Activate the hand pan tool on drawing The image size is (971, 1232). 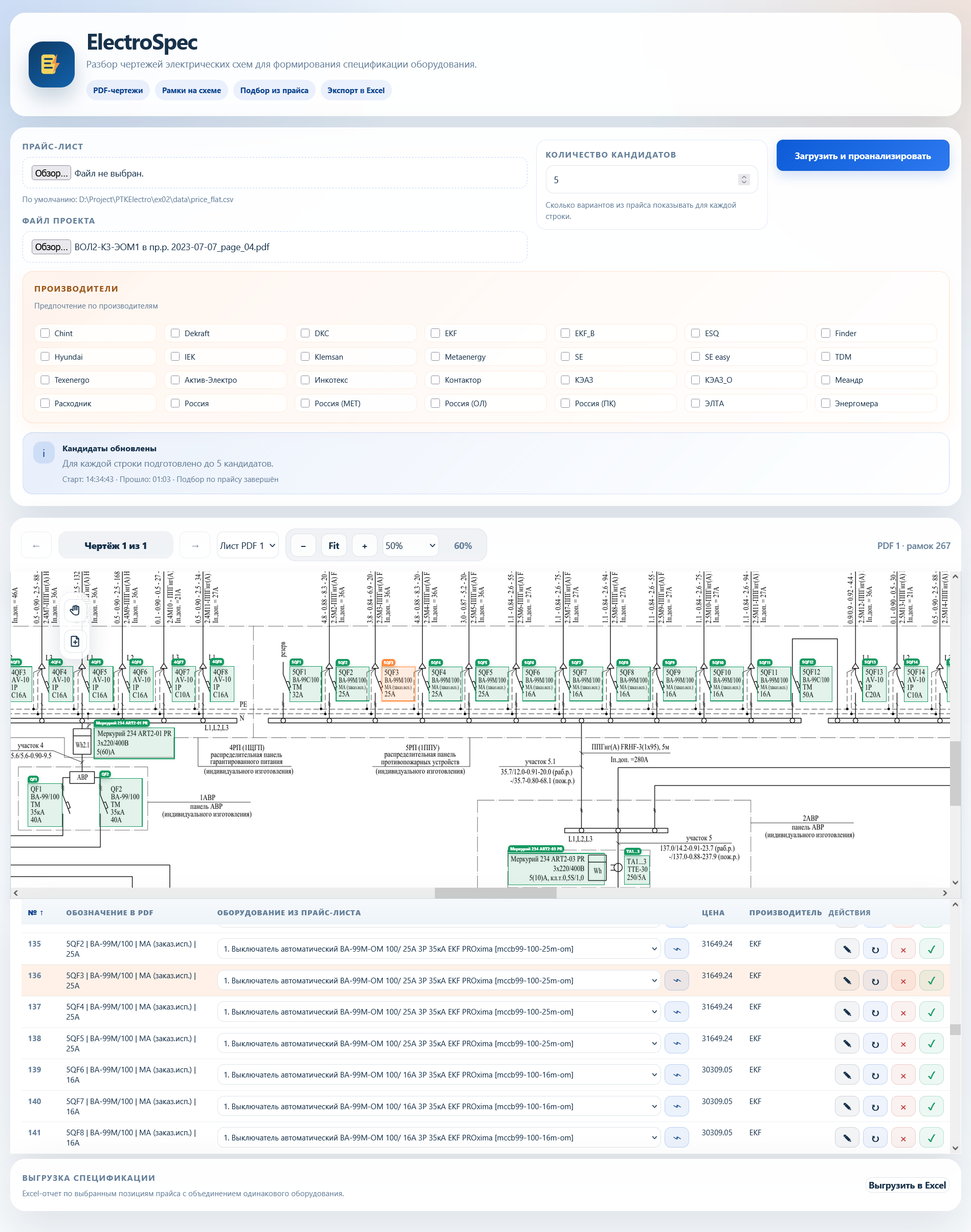pos(75,610)
